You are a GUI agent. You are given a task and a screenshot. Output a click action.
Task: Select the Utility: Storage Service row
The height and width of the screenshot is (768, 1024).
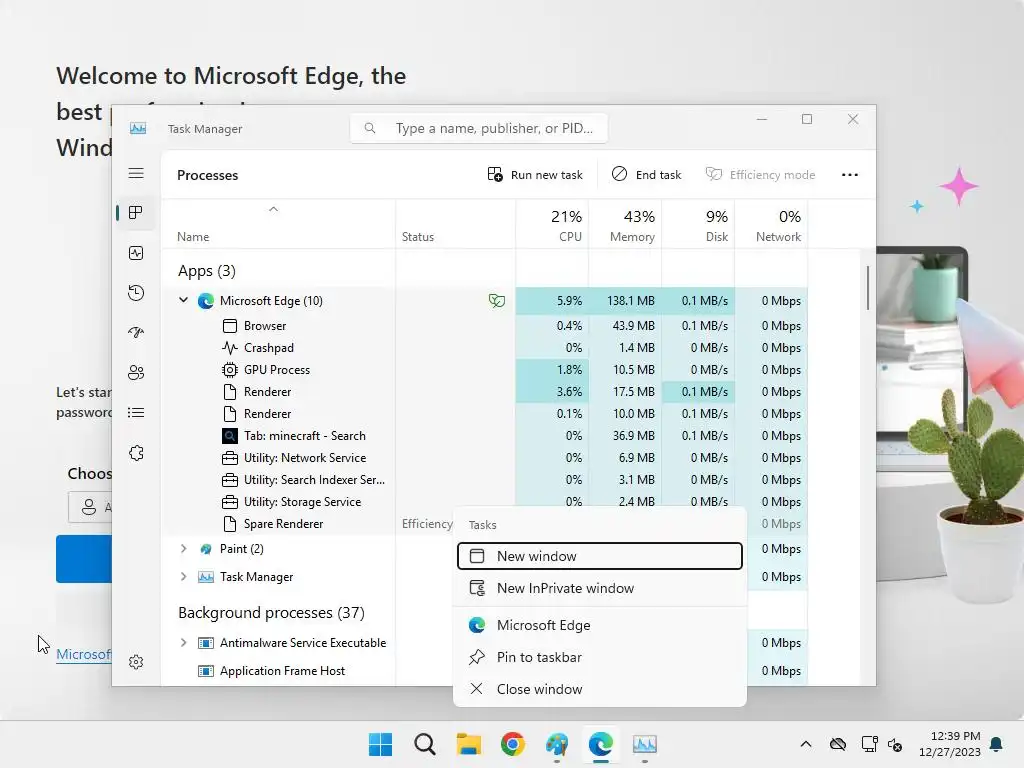pyautogui.click(x=484, y=502)
